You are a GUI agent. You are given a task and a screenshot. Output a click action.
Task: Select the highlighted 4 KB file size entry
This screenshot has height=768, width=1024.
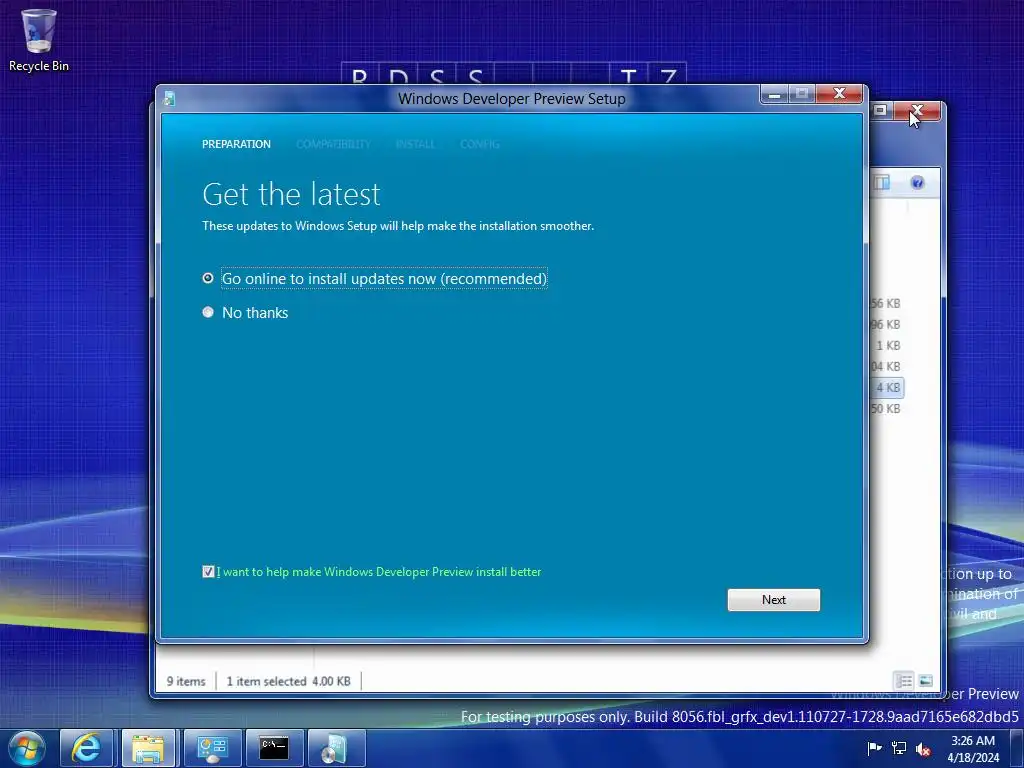point(888,387)
